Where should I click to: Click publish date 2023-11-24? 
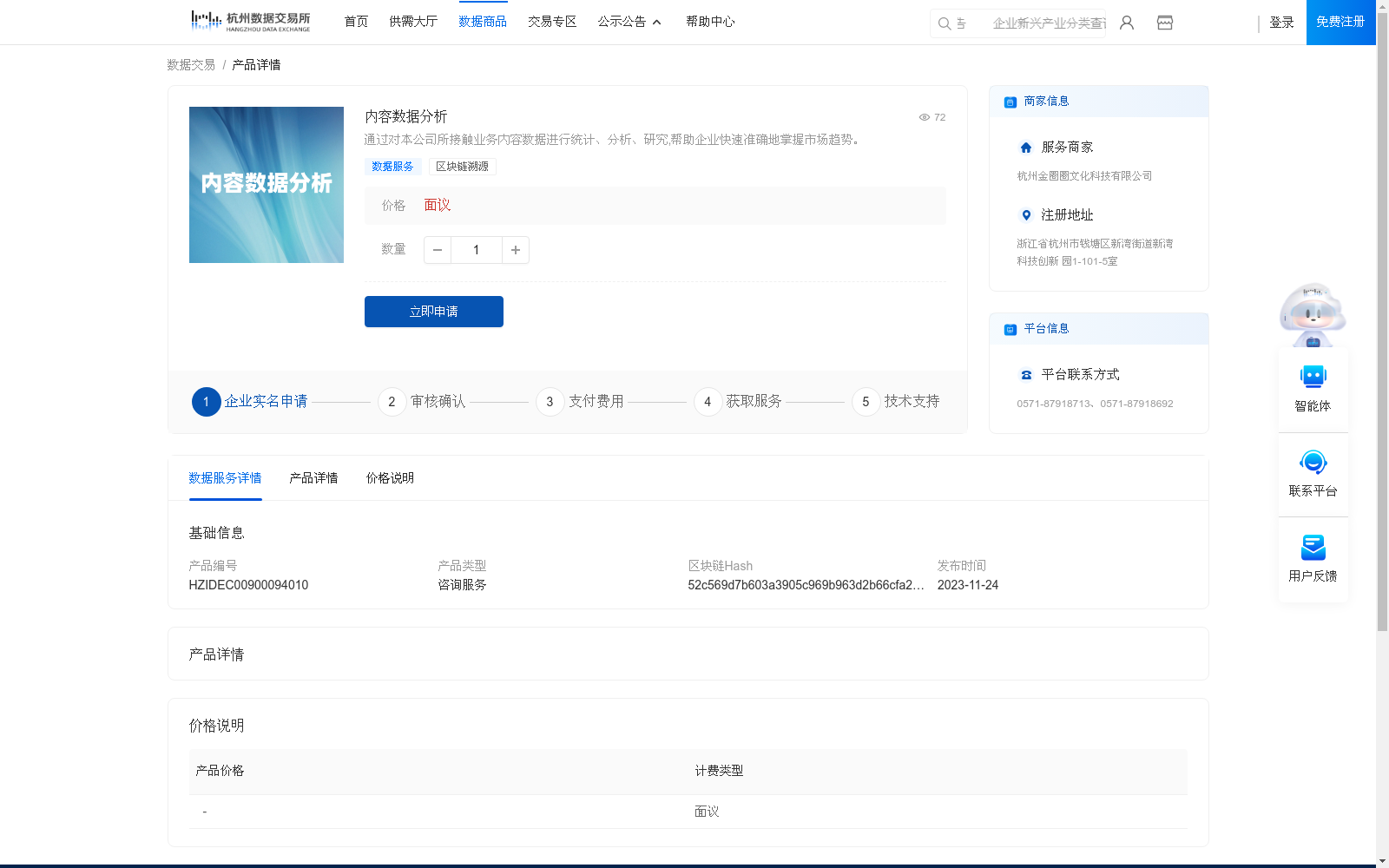click(968, 585)
